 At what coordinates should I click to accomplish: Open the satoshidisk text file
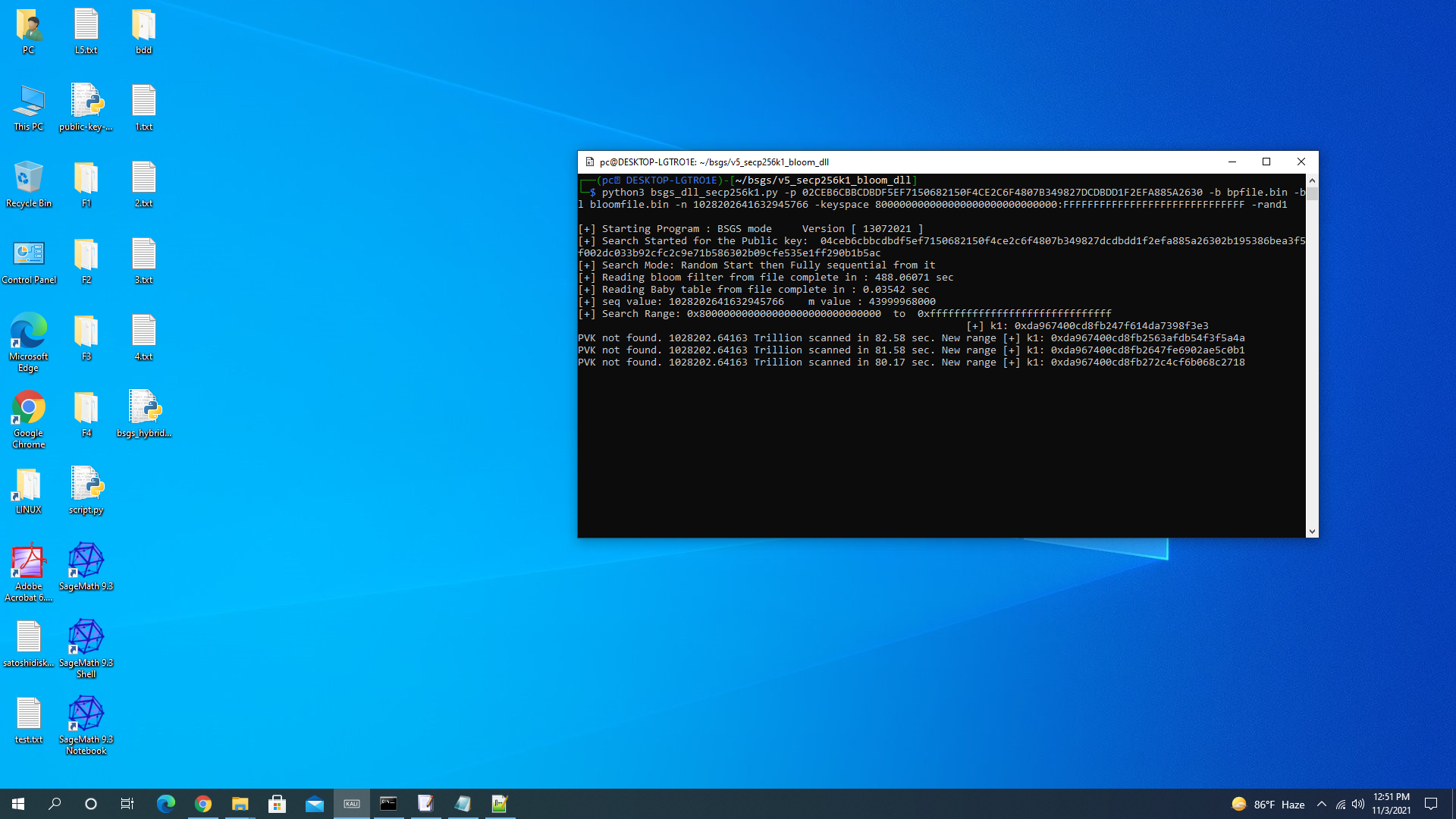pyautogui.click(x=28, y=639)
